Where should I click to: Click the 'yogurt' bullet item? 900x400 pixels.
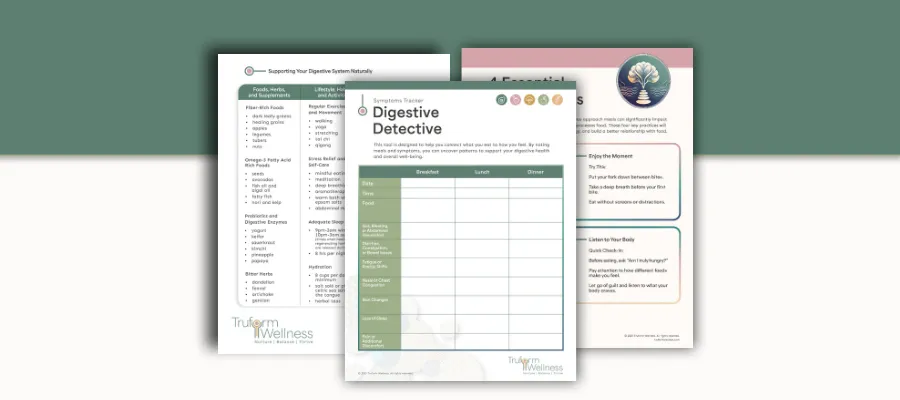[x=259, y=230]
